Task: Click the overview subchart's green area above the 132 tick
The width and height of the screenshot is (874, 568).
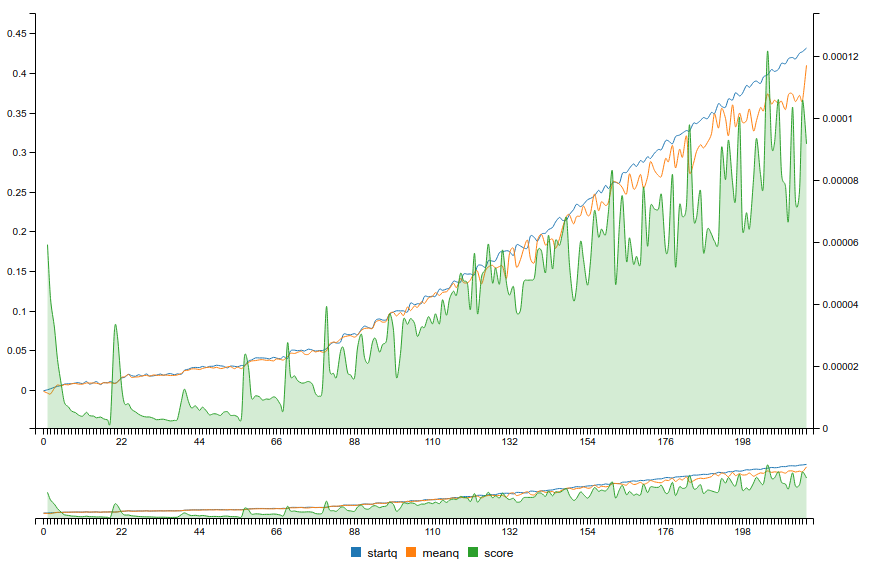Action: click(x=510, y=506)
